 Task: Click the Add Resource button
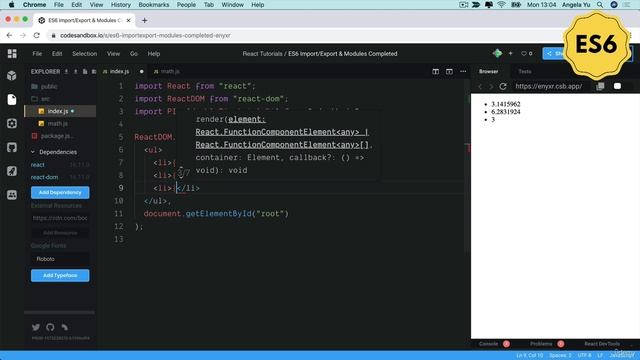[x=60, y=233]
